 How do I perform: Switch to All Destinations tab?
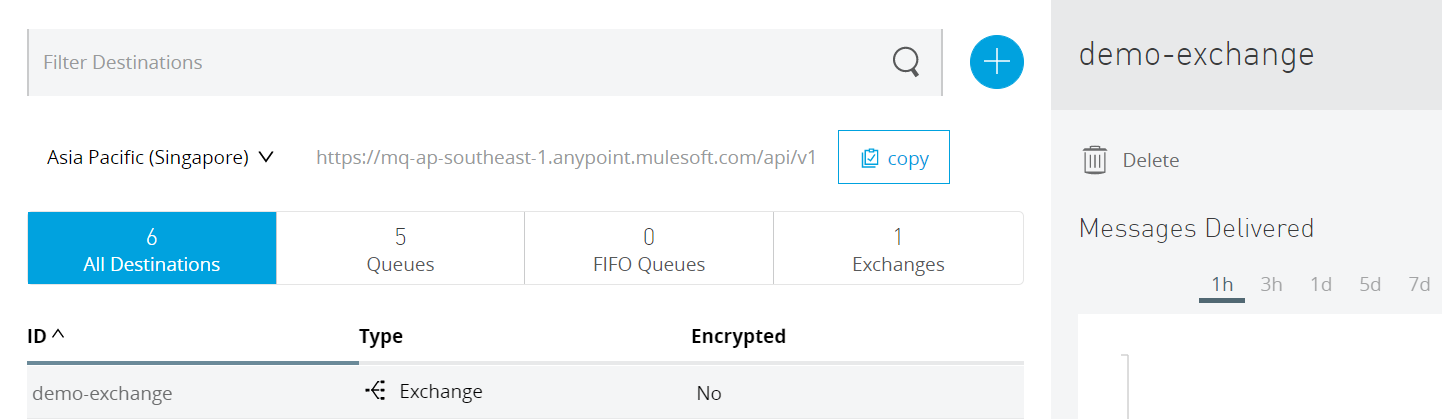tap(152, 249)
